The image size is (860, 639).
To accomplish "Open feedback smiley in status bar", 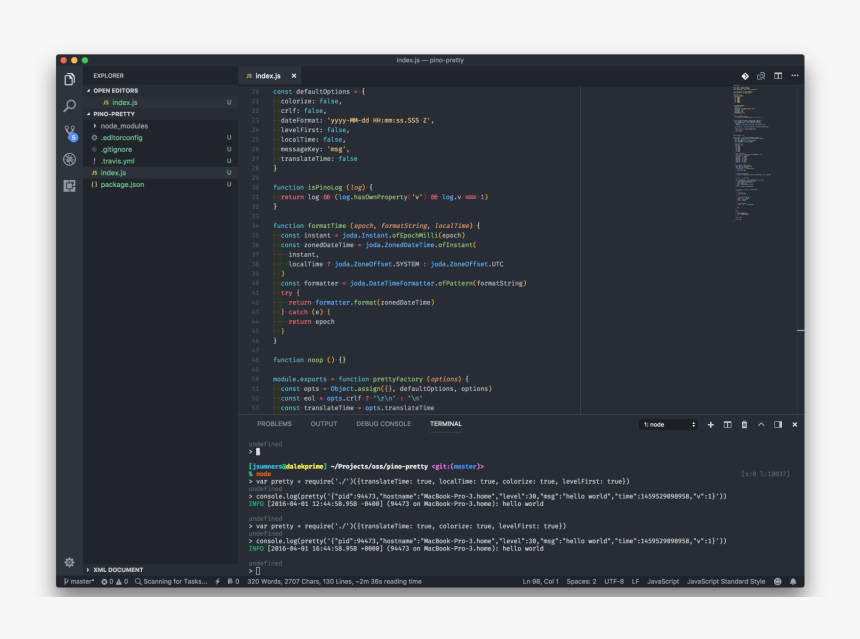I will pos(777,581).
